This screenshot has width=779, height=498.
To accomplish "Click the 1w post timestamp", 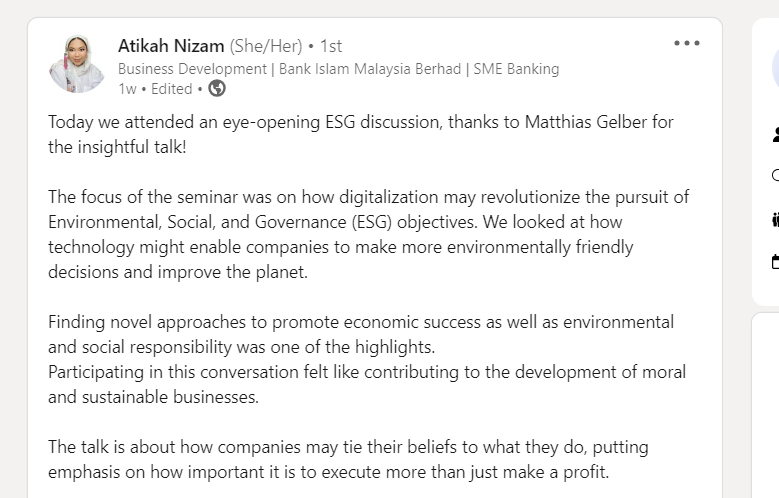I will pos(127,89).
